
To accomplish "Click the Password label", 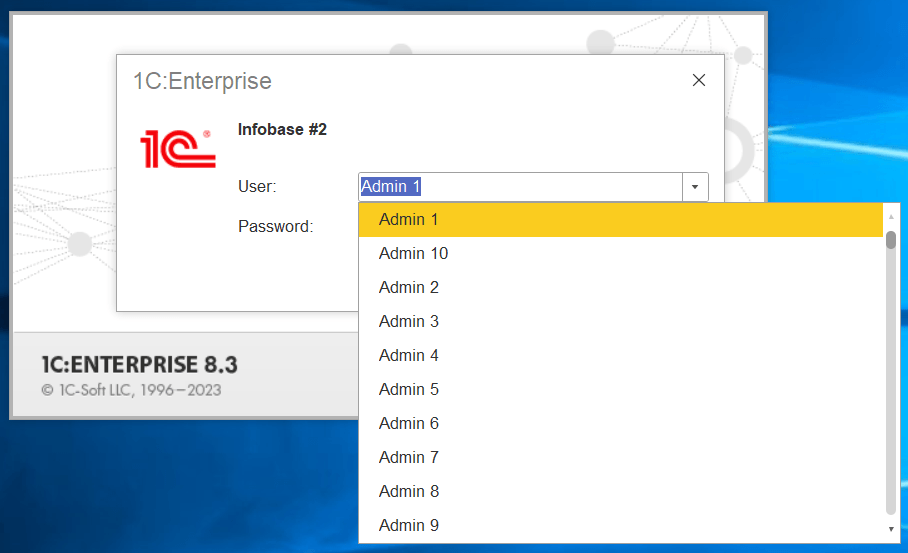I will tap(275, 227).
